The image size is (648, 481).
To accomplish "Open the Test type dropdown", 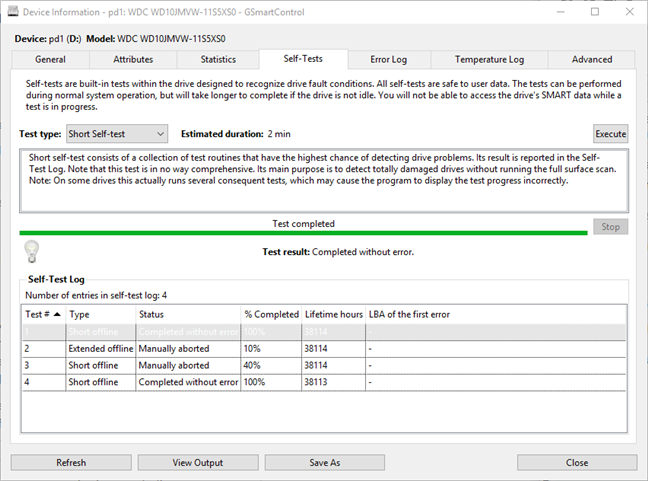I will click(x=117, y=134).
